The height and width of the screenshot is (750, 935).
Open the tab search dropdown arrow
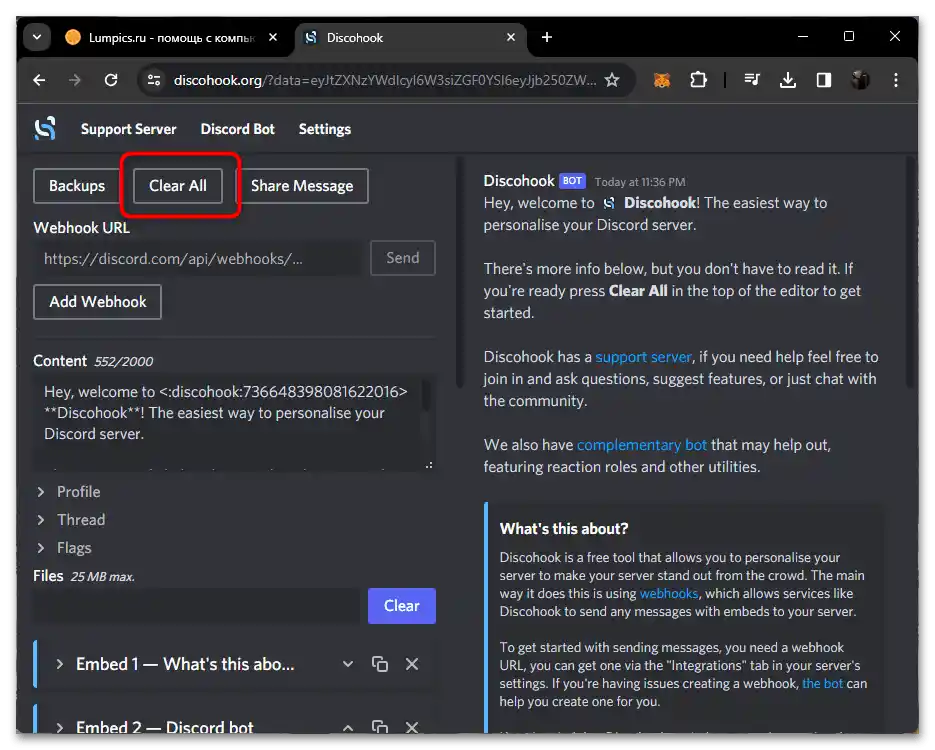[37, 37]
